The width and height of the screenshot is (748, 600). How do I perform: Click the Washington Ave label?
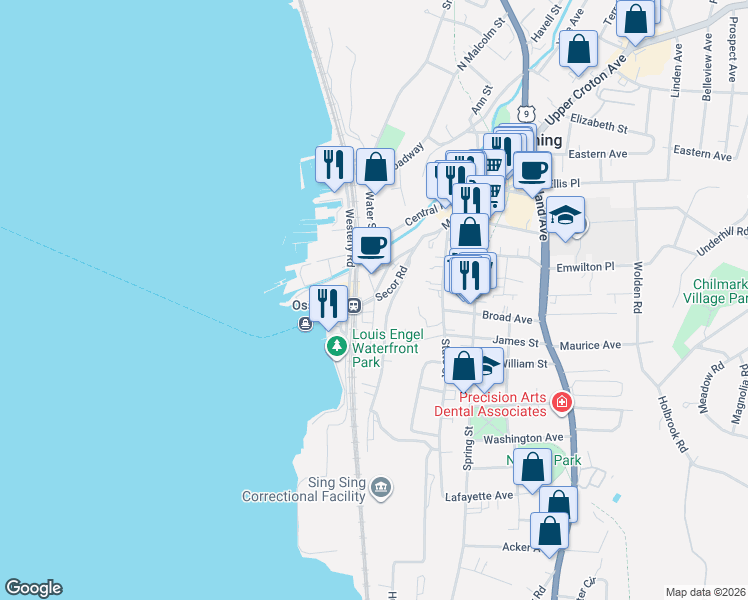(523, 439)
